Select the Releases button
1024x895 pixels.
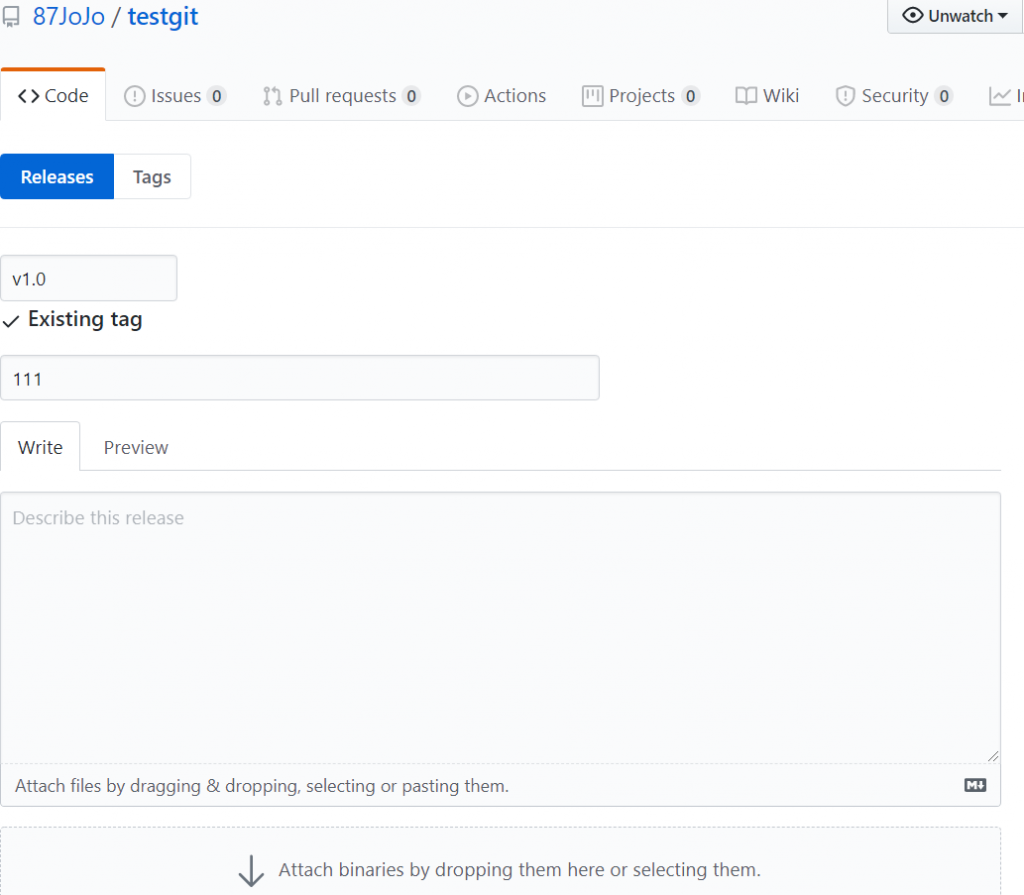point(57,176)
